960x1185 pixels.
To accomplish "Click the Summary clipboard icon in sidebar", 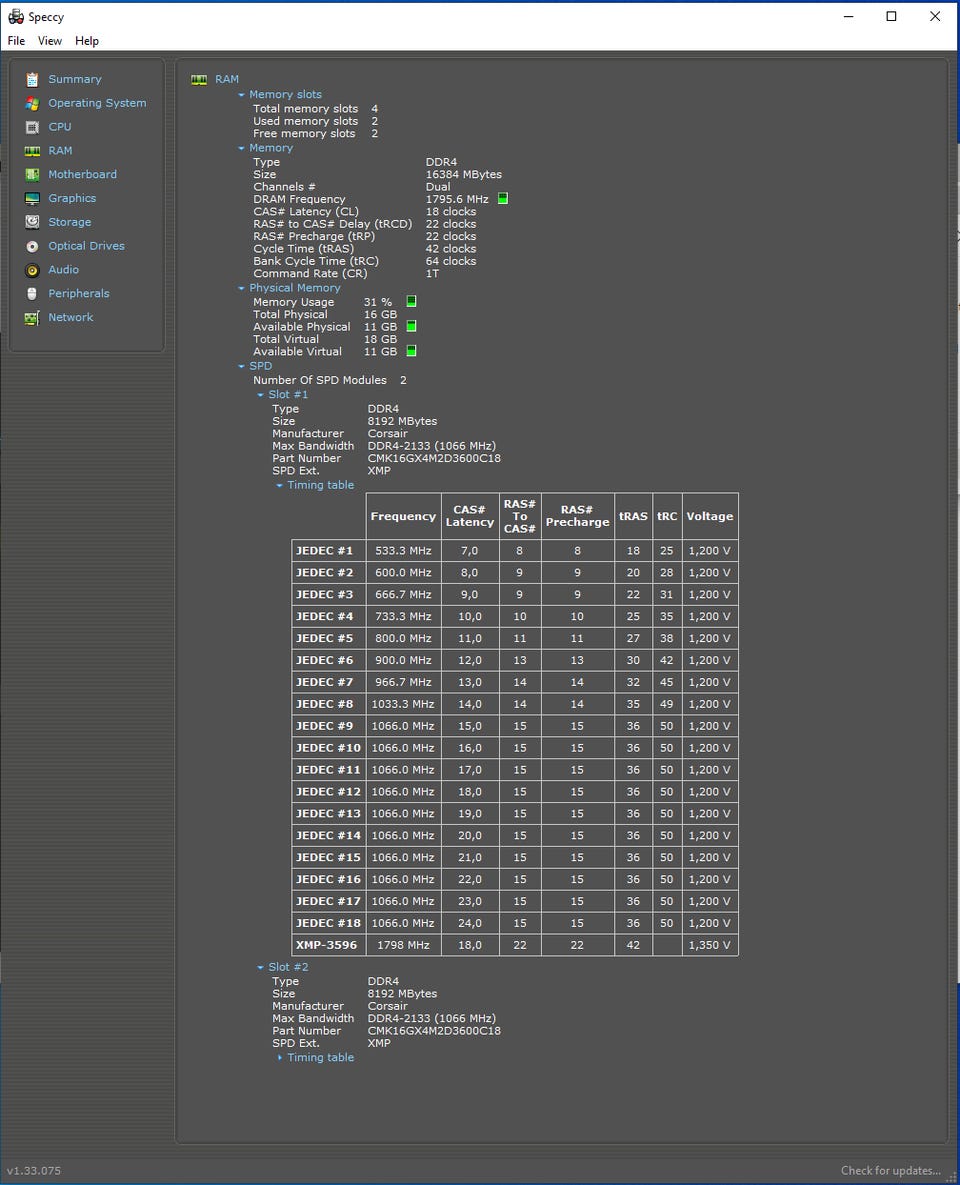I will click(x=32, y=79).
